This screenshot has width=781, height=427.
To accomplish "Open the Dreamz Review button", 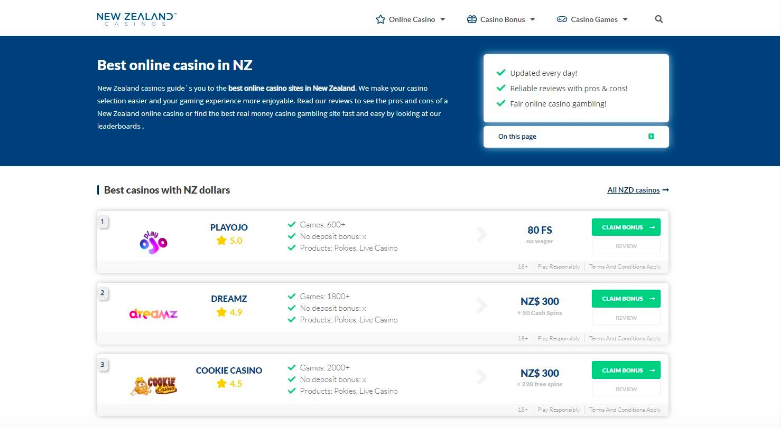I will [x=626, y=317].
